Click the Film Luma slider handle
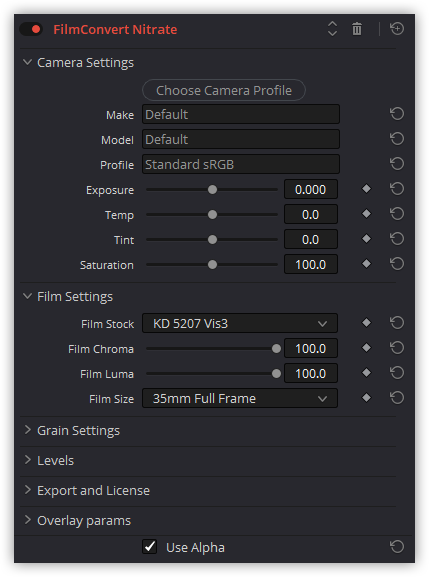The image size is (429, 577). click(276, 374)
